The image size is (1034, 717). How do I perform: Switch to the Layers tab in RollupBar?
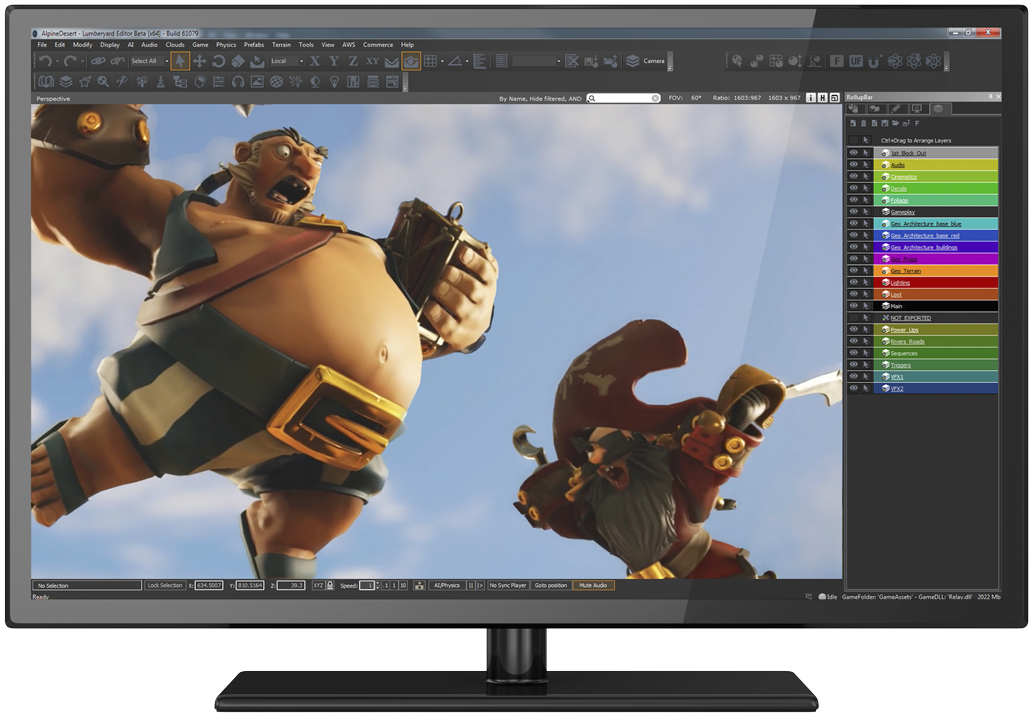[938, 109]
